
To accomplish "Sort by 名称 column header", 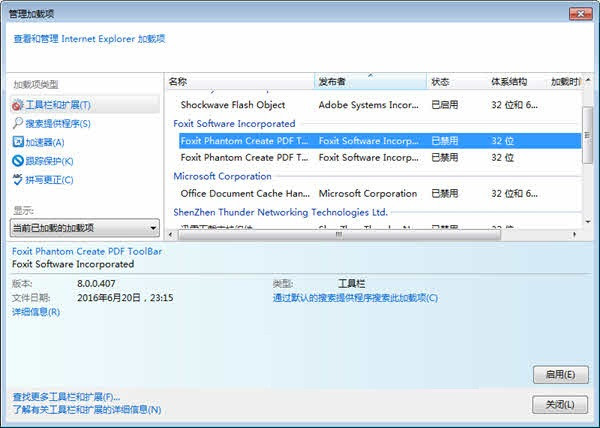I will click(240, 81).
